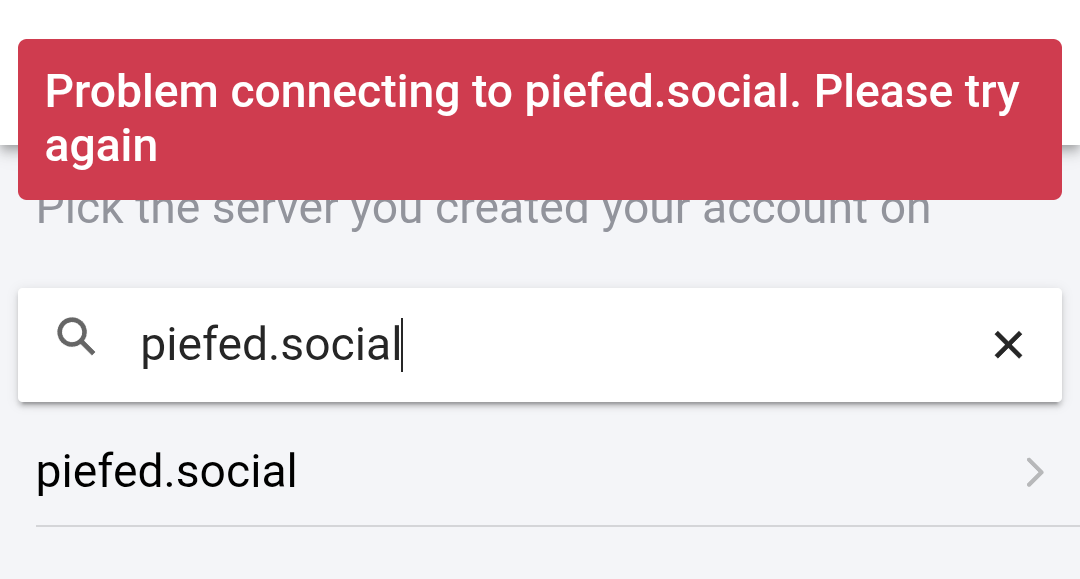This screenshot has height=579, width=1080.
Task: Click the magnifying glass search icon
Action: (x=76, y=337)
